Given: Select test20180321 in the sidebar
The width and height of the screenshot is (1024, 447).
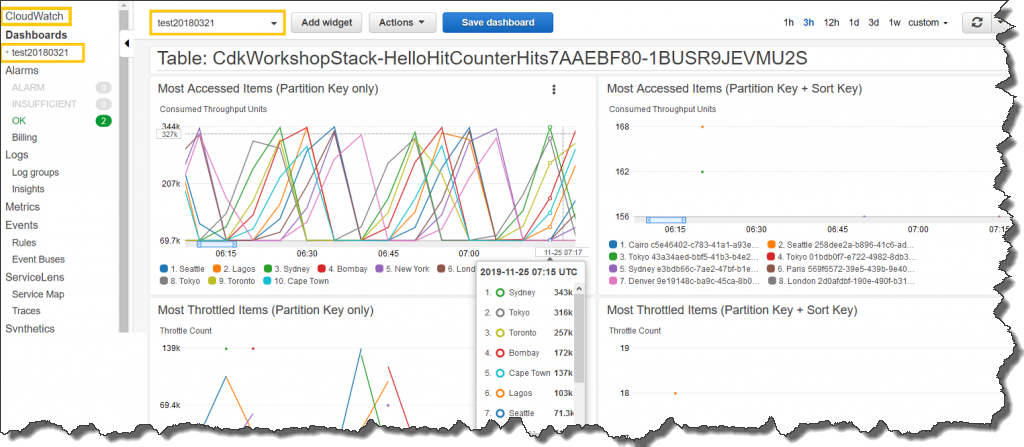Looking at the screenshot, I should (39, 52).
